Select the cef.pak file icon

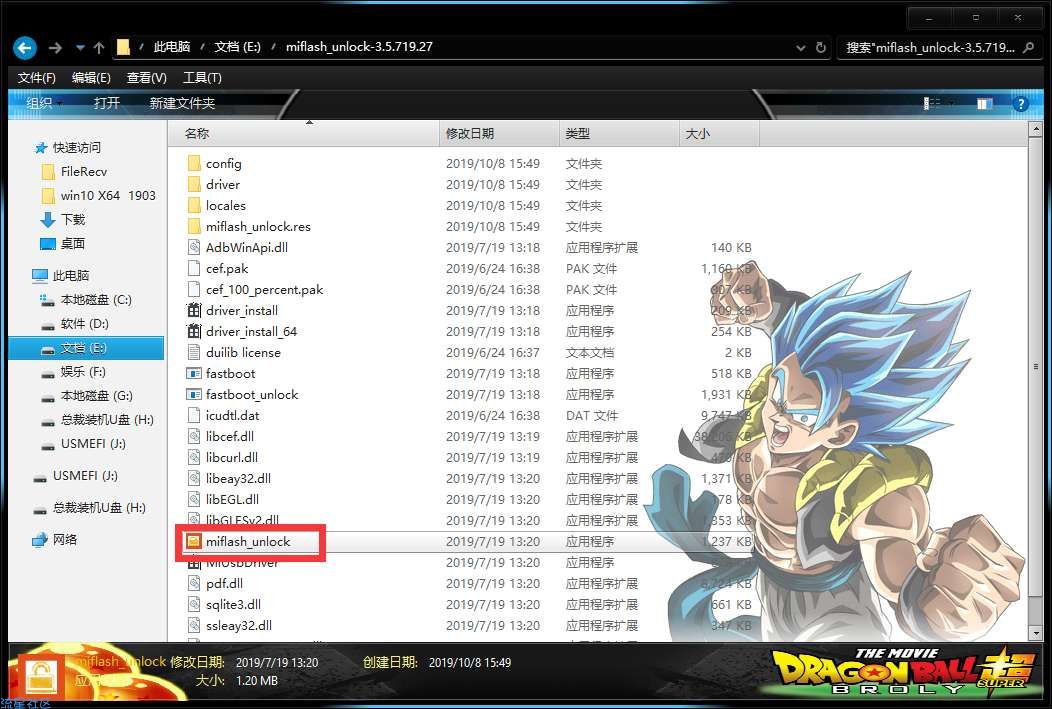[x=194, y=268]
